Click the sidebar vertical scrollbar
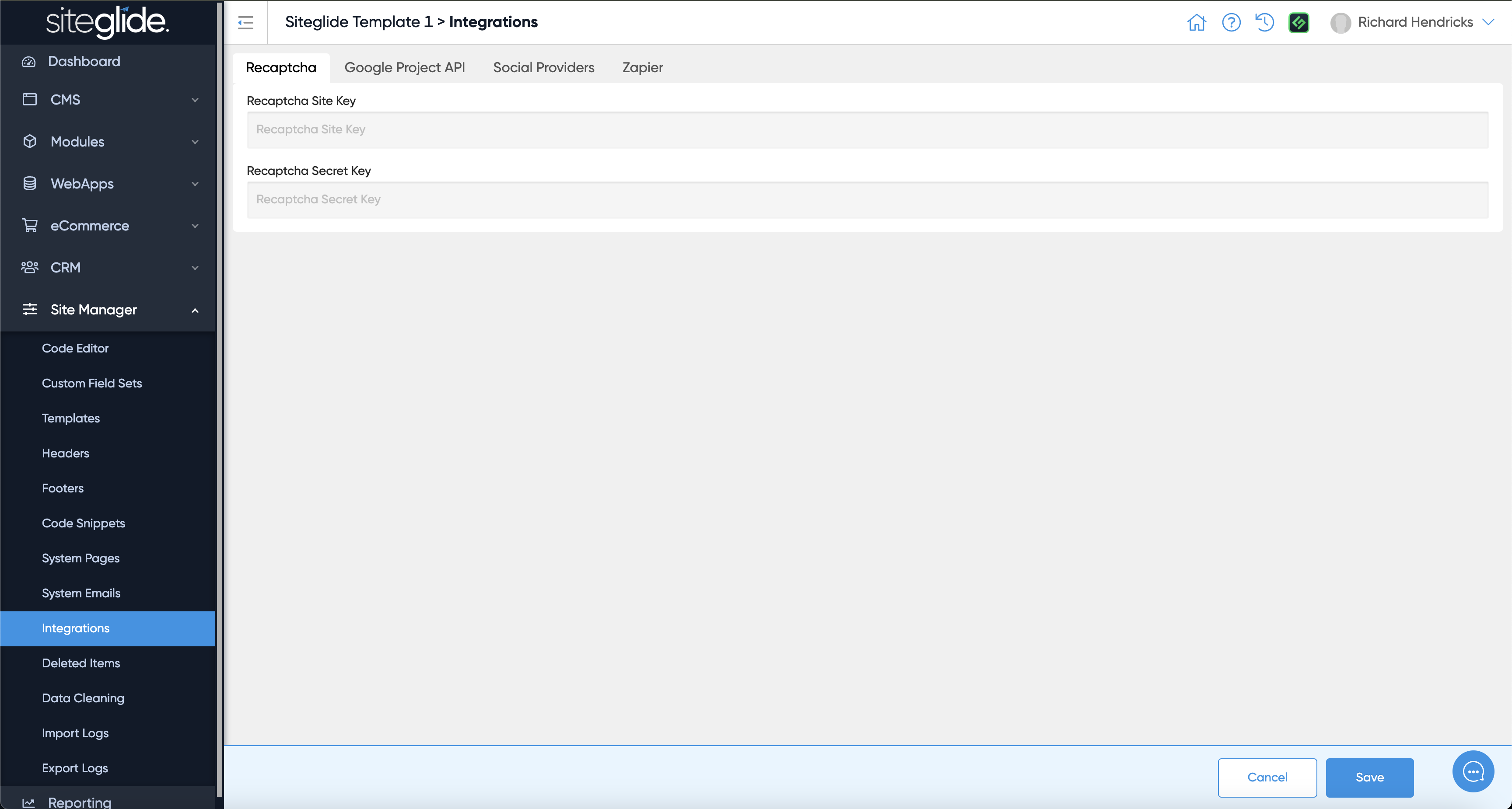Image resolution: width=1512 pixels, height=809 pixels. (x=220, y=399)
